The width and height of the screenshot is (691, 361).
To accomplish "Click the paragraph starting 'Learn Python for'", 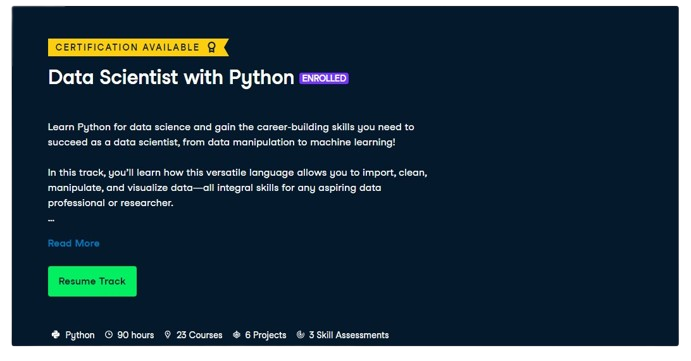I will pos(231,134).
